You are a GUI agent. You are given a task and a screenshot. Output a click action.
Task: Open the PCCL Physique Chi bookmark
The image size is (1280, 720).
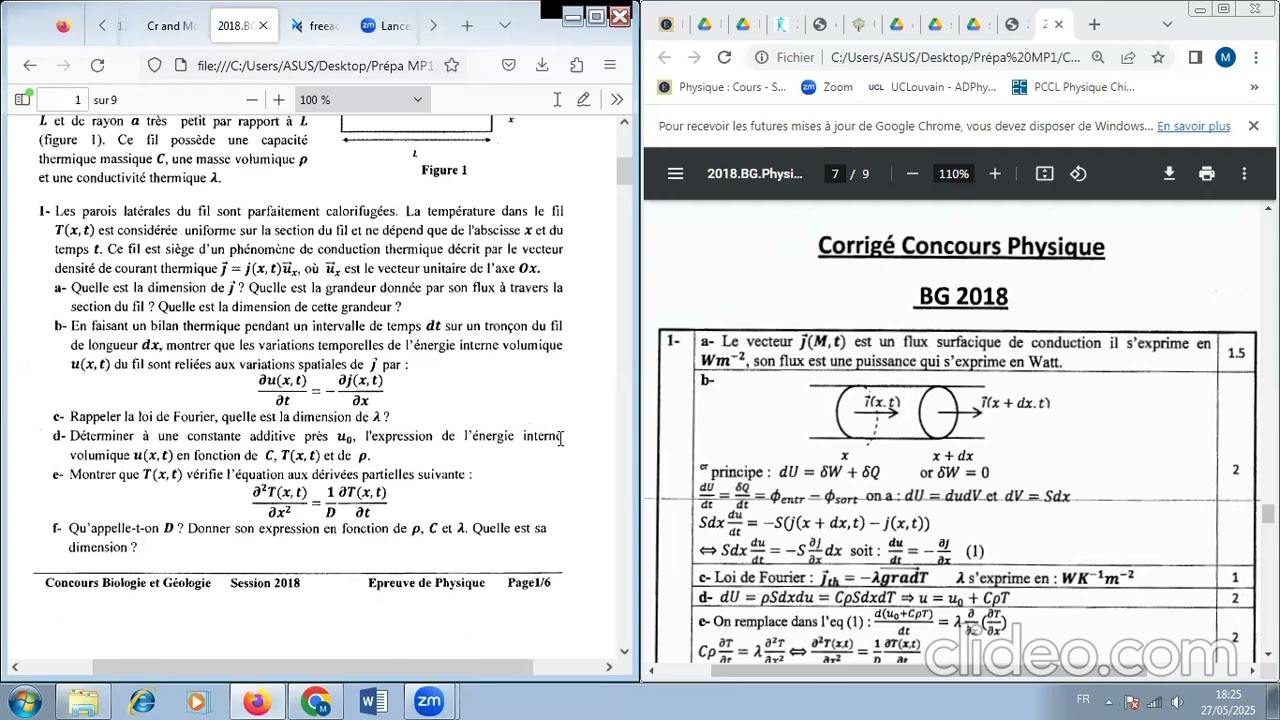pos(1073,87)
